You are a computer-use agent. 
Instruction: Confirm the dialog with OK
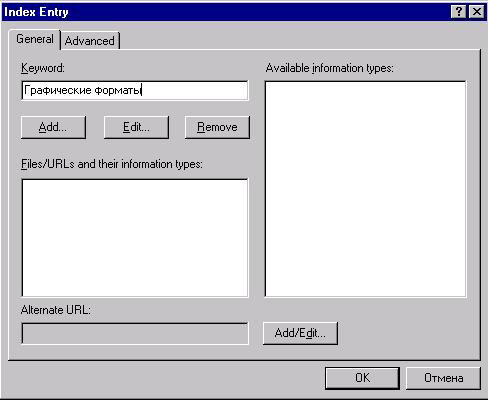tap(362, 378)
